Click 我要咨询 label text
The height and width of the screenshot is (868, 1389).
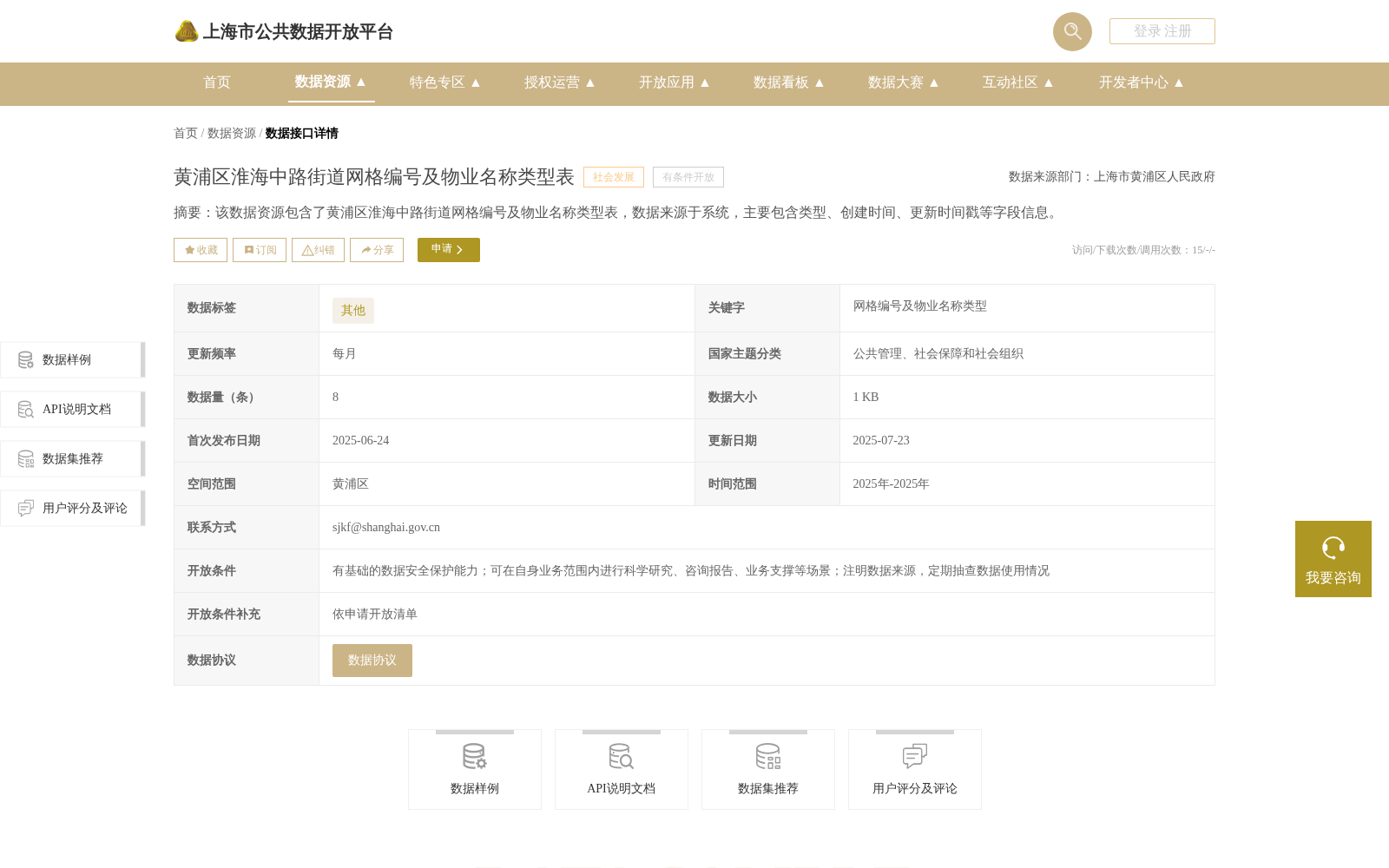tap(1333, 578)
